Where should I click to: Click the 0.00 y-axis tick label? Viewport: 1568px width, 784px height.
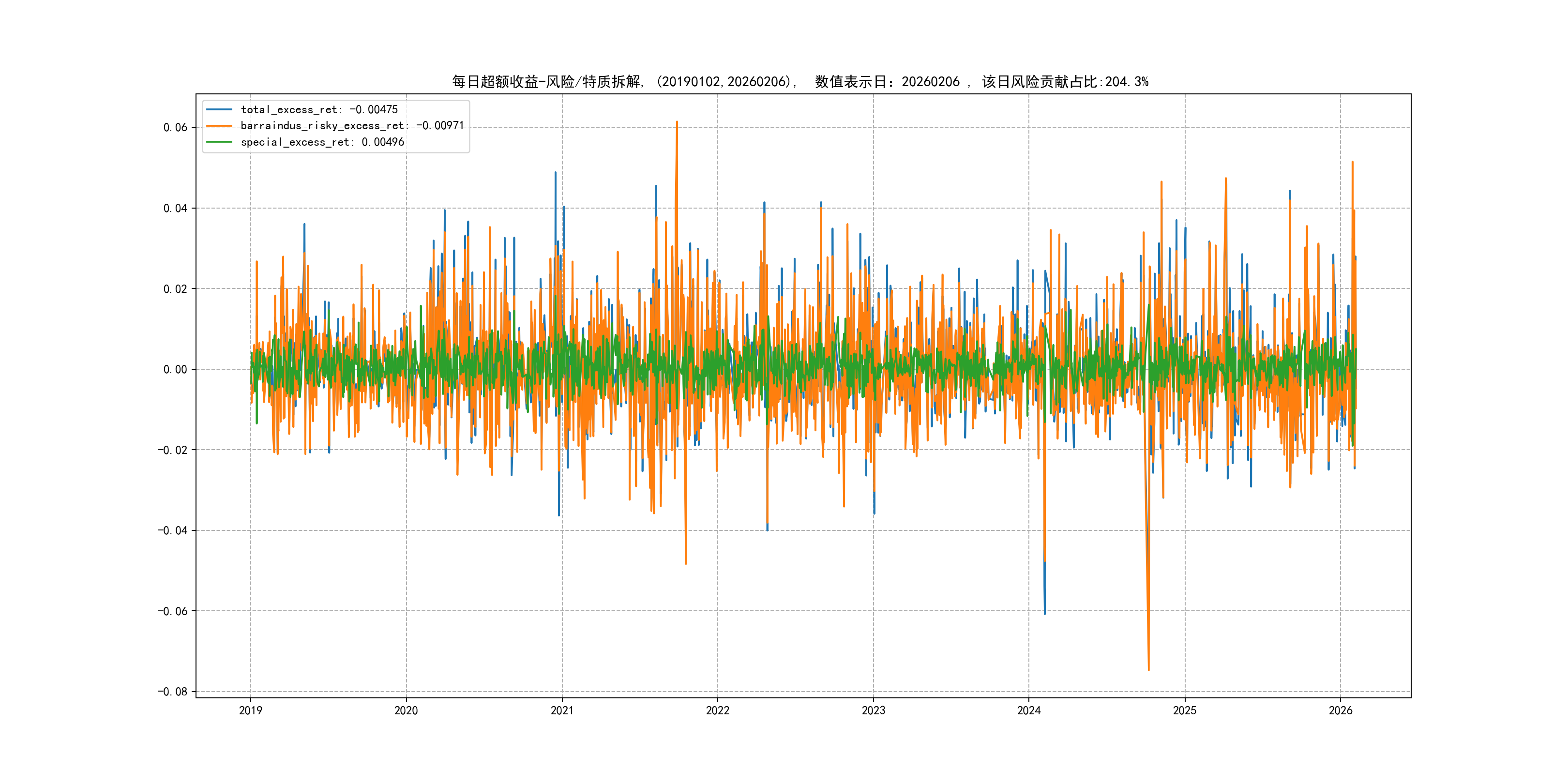coord(175,369)
